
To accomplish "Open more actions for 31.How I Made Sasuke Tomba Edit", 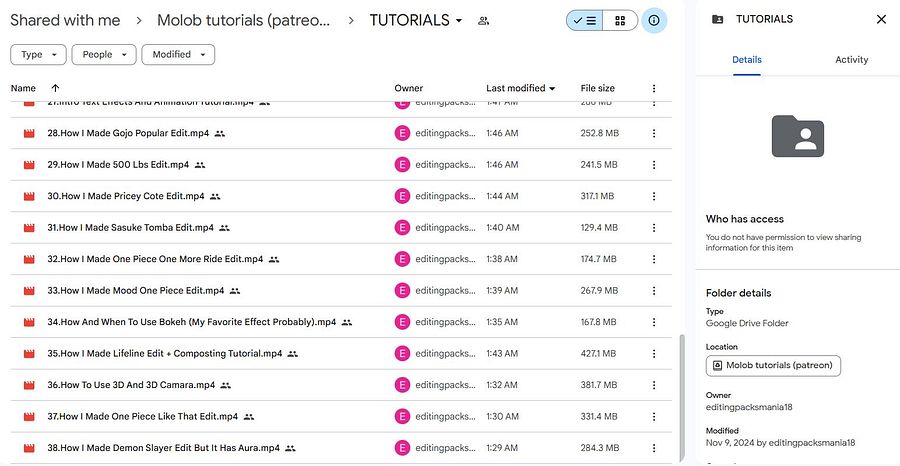I will 654,228.
